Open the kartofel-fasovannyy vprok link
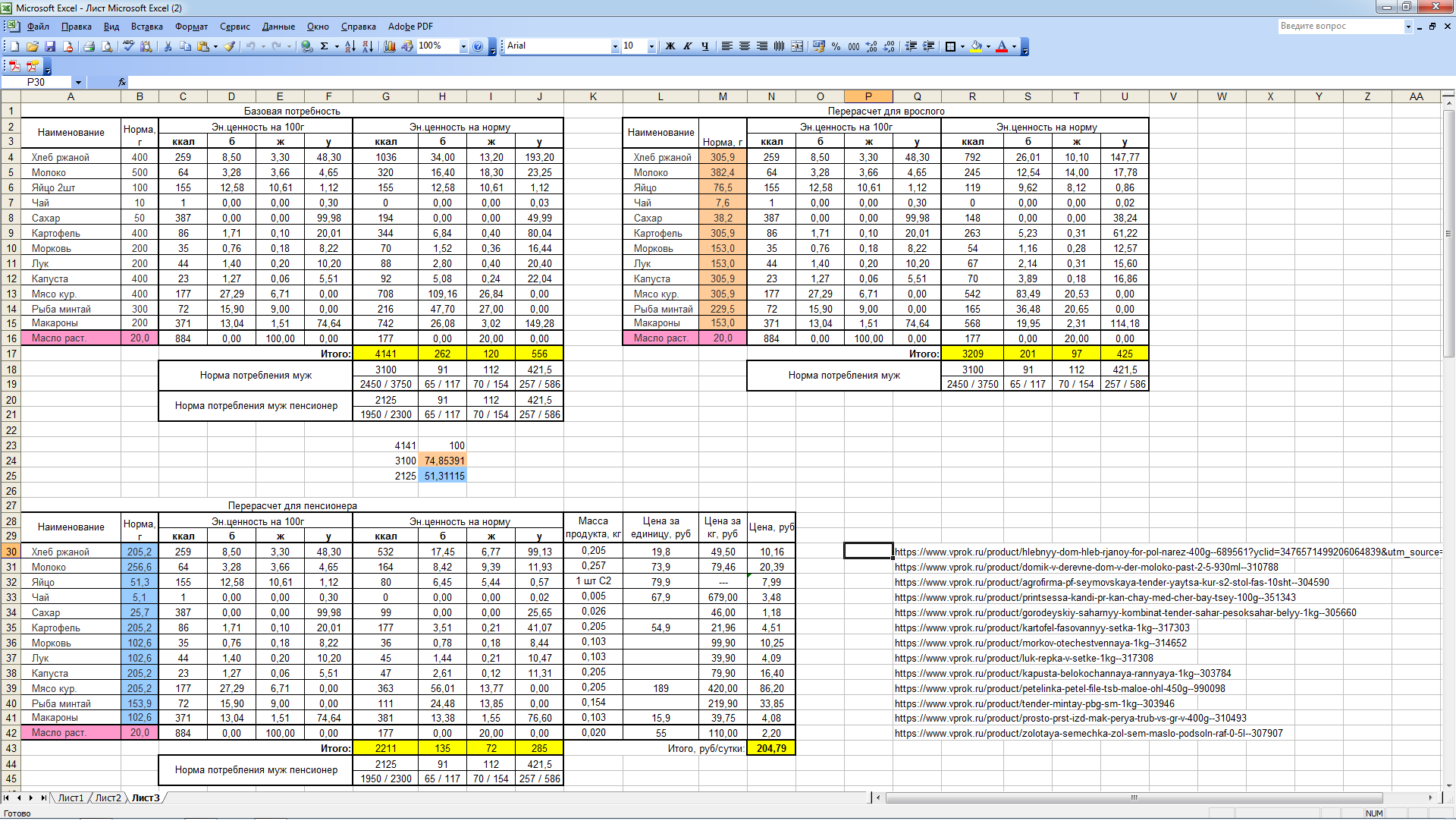This screenshot has width=1456, height=821. click(1042, 628)
